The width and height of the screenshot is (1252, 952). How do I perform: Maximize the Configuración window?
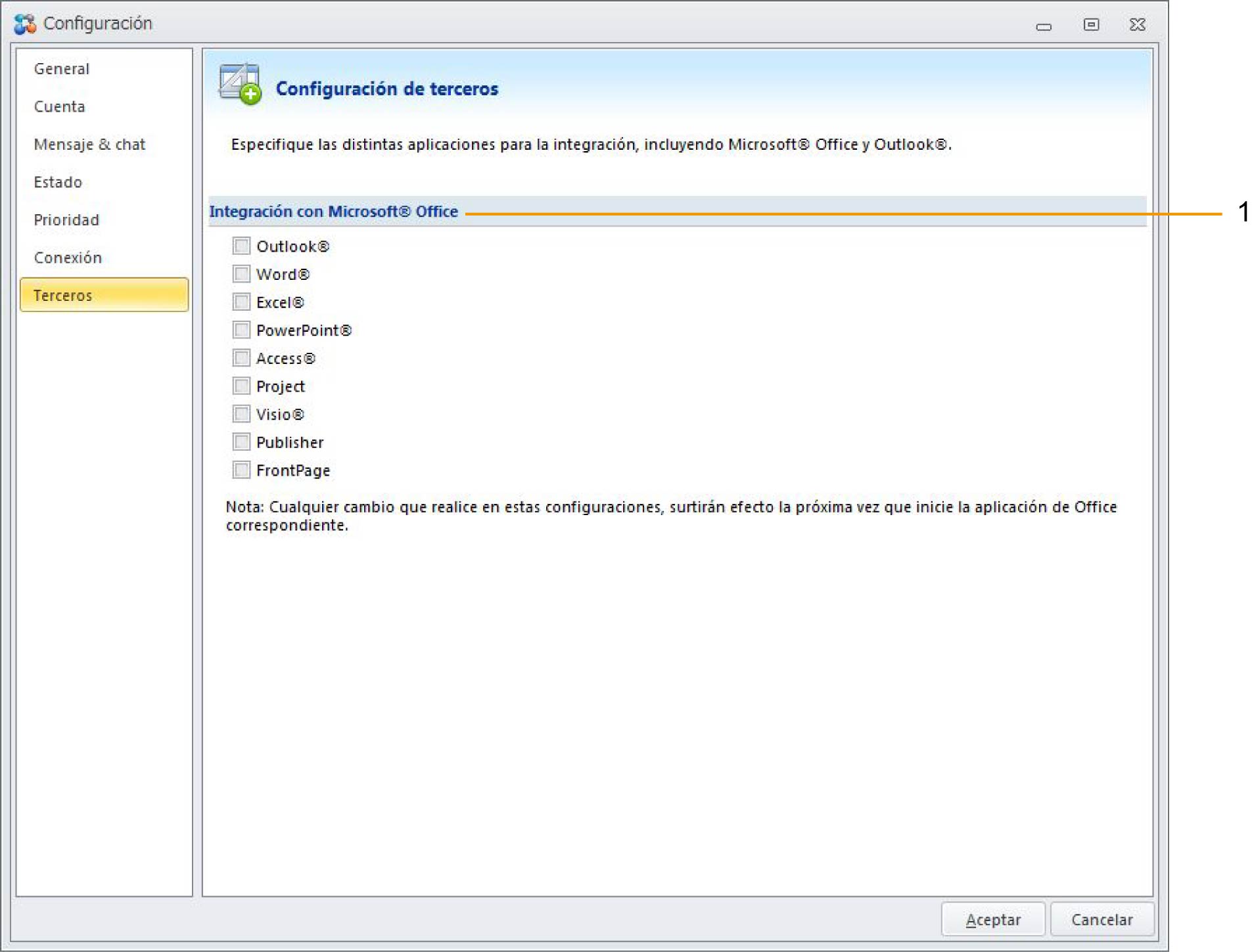[1091, 25]
